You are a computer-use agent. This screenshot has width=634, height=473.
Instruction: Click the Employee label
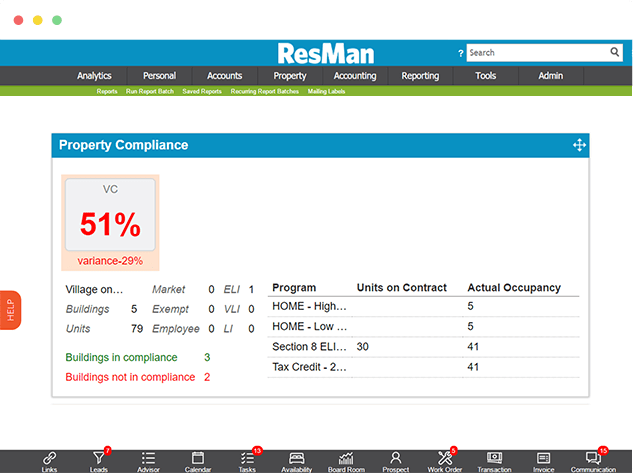click(176, 329)
